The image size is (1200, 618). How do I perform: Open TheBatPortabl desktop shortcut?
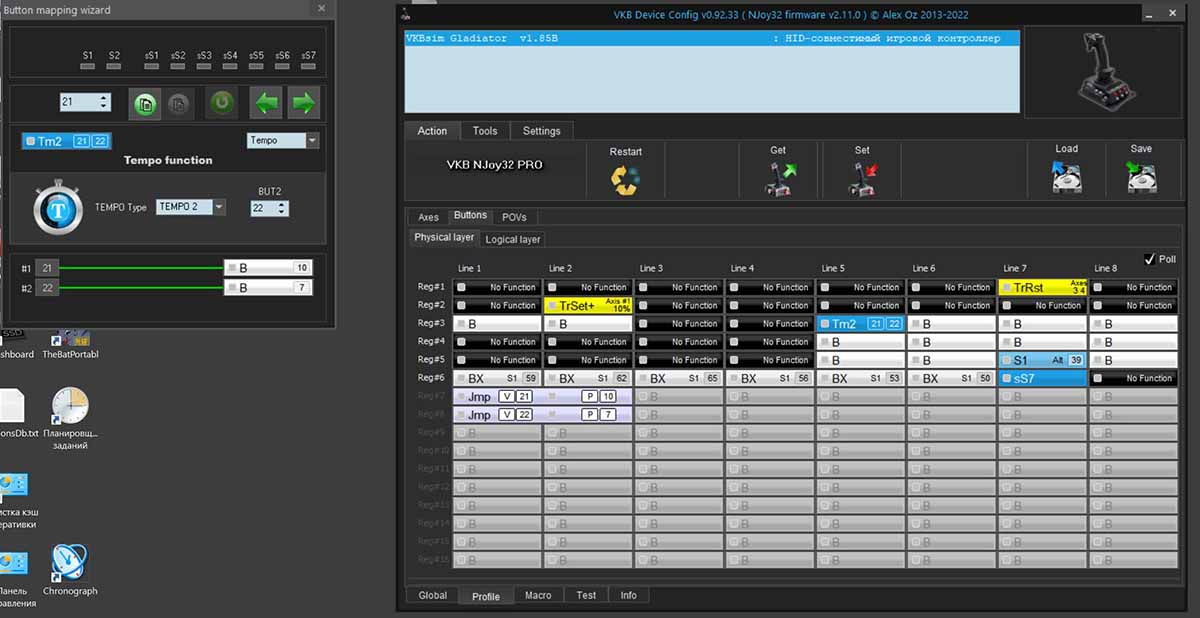click(70, 343)
